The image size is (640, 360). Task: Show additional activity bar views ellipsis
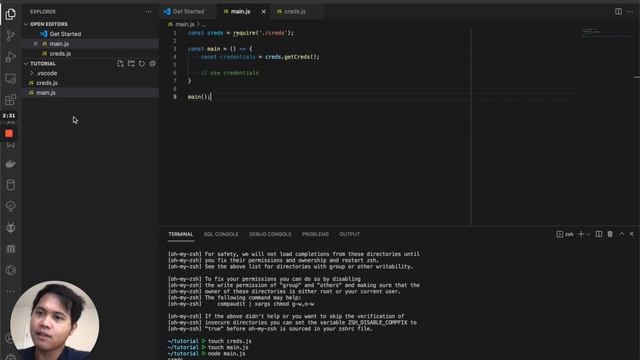11,291
